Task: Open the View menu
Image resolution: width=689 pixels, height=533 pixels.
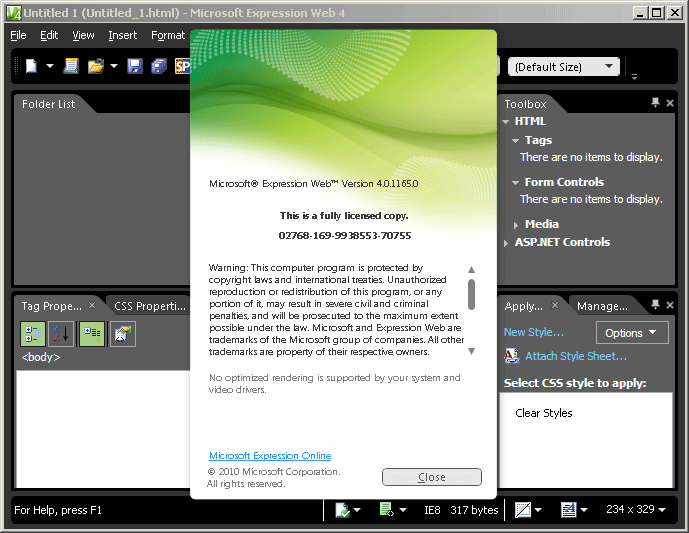Action: tap(83, 35)
